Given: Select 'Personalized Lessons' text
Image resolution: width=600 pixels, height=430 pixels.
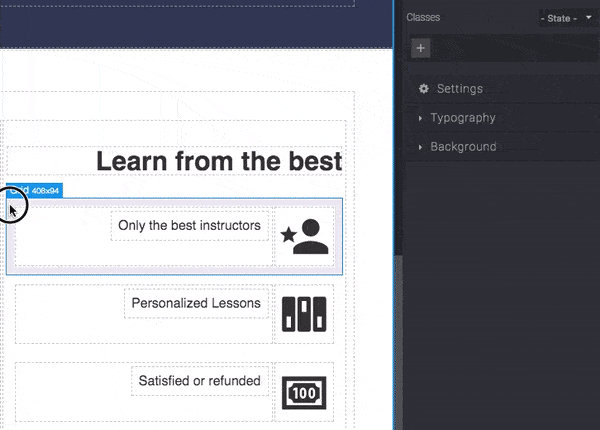Looking at the screenshot, I should coord(196,303).
